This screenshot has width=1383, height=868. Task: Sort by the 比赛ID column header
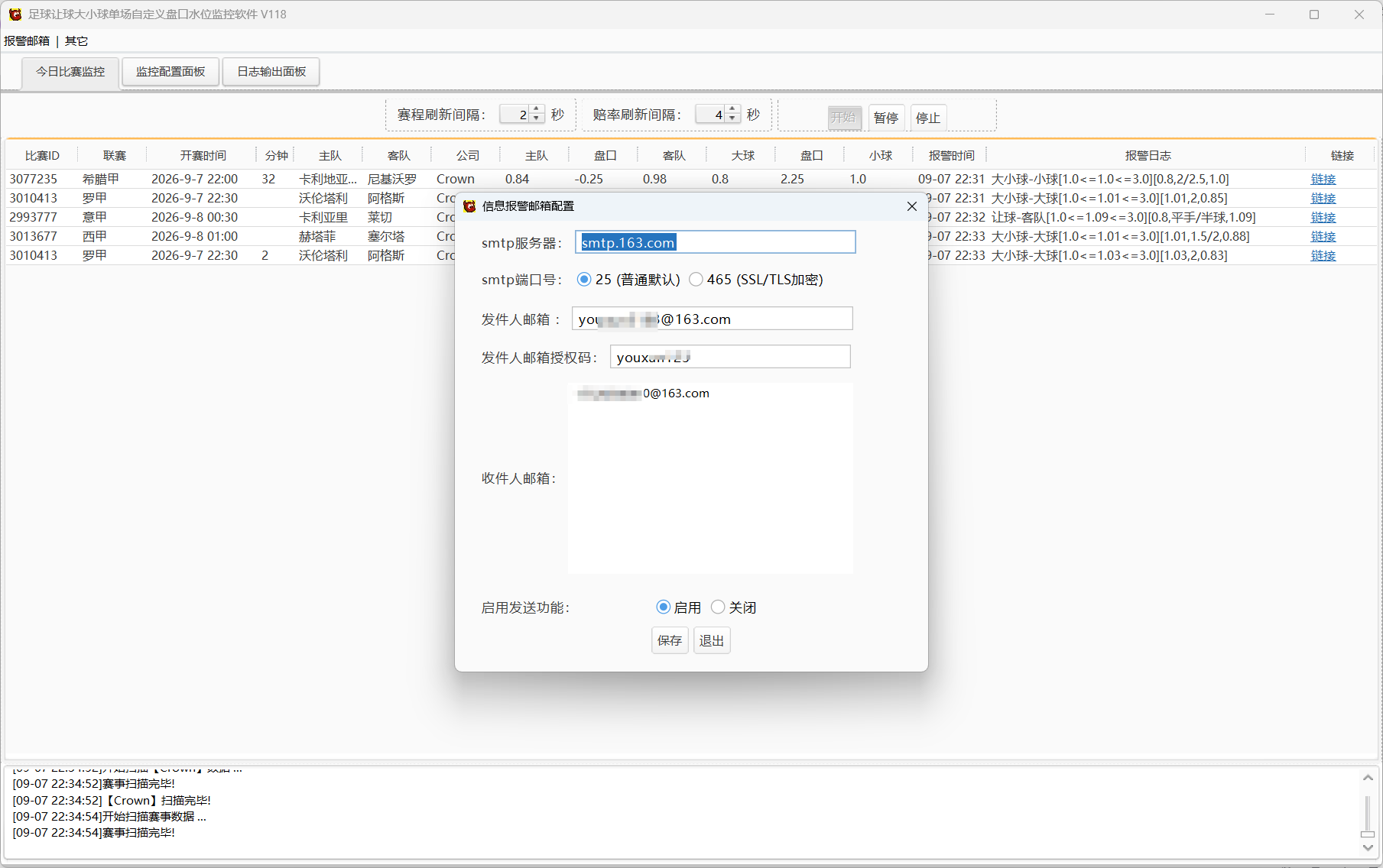point(42,155)
